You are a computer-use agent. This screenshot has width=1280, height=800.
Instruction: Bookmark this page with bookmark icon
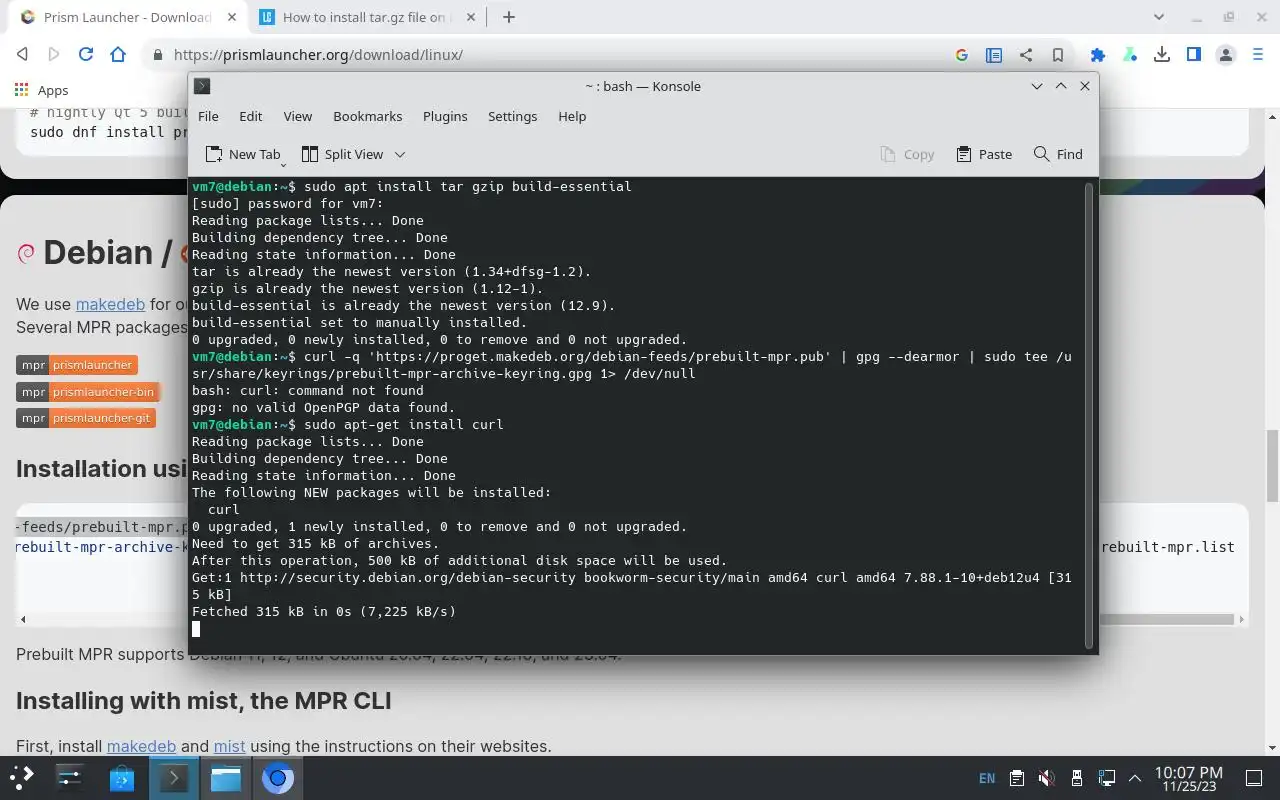coord(1058,55)
